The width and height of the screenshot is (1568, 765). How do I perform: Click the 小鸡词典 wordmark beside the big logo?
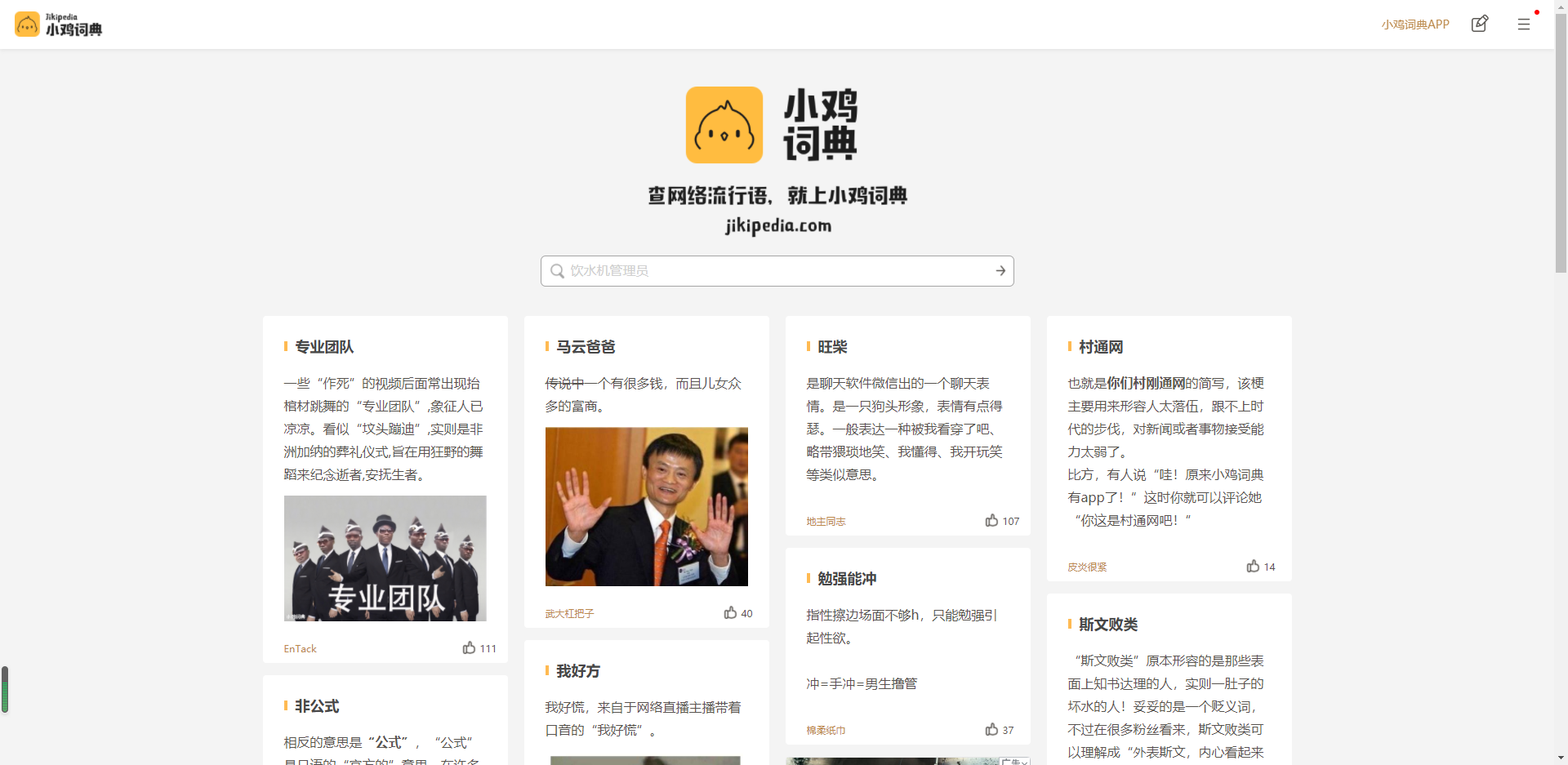pos(821,125)
